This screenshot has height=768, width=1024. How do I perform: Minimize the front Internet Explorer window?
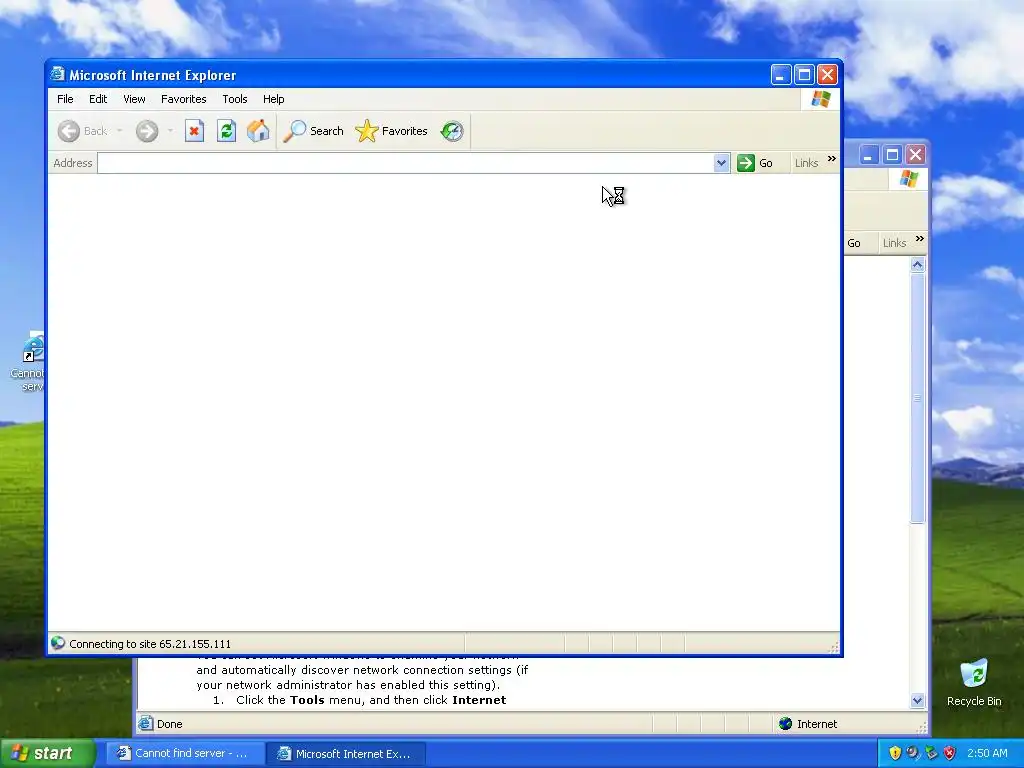click(781, 74)
